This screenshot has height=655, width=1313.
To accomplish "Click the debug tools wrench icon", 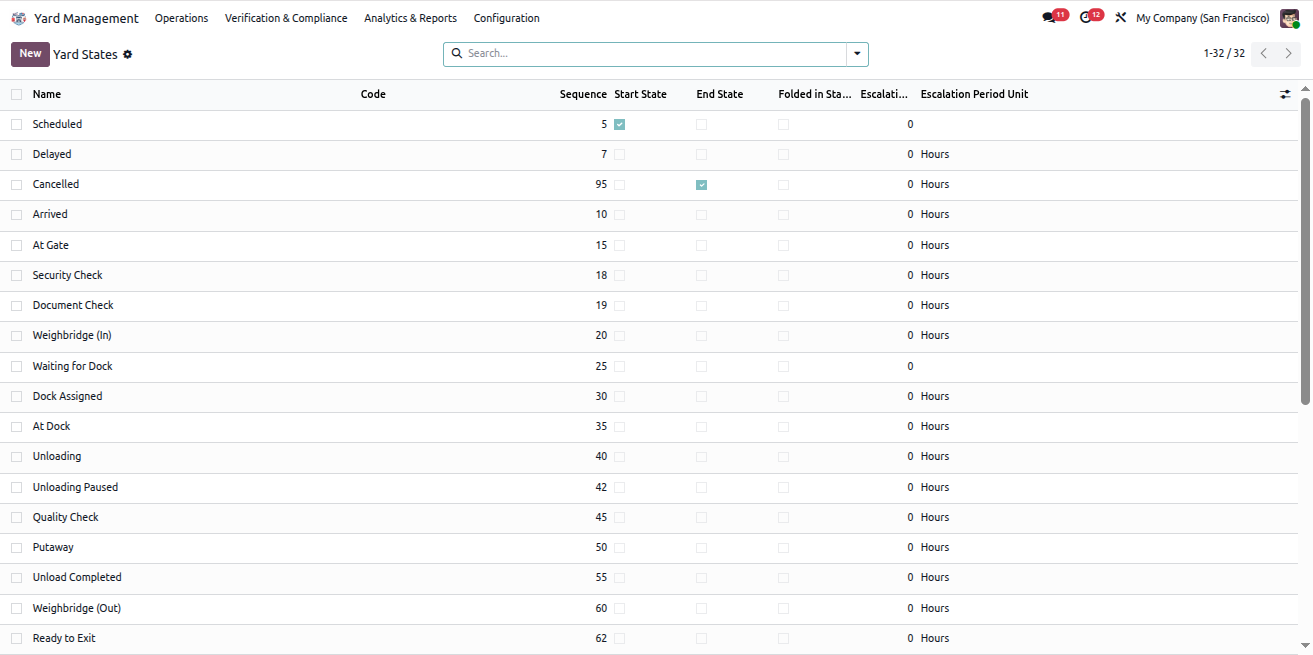I will click(1120, 18).
